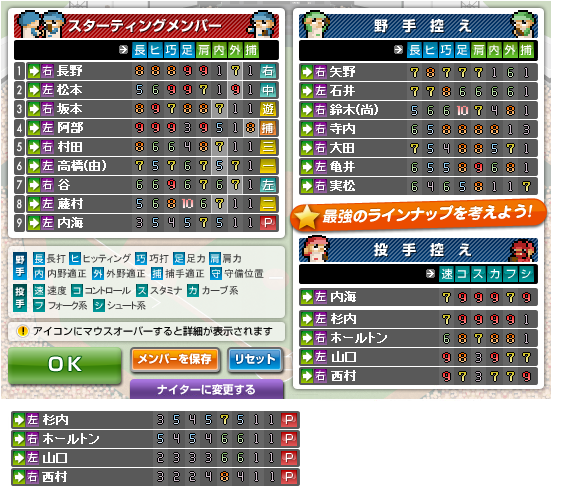
Task: Select bench fielder 鈴木(尚) row
Action: pyautogui.click(x=418, y=110)
